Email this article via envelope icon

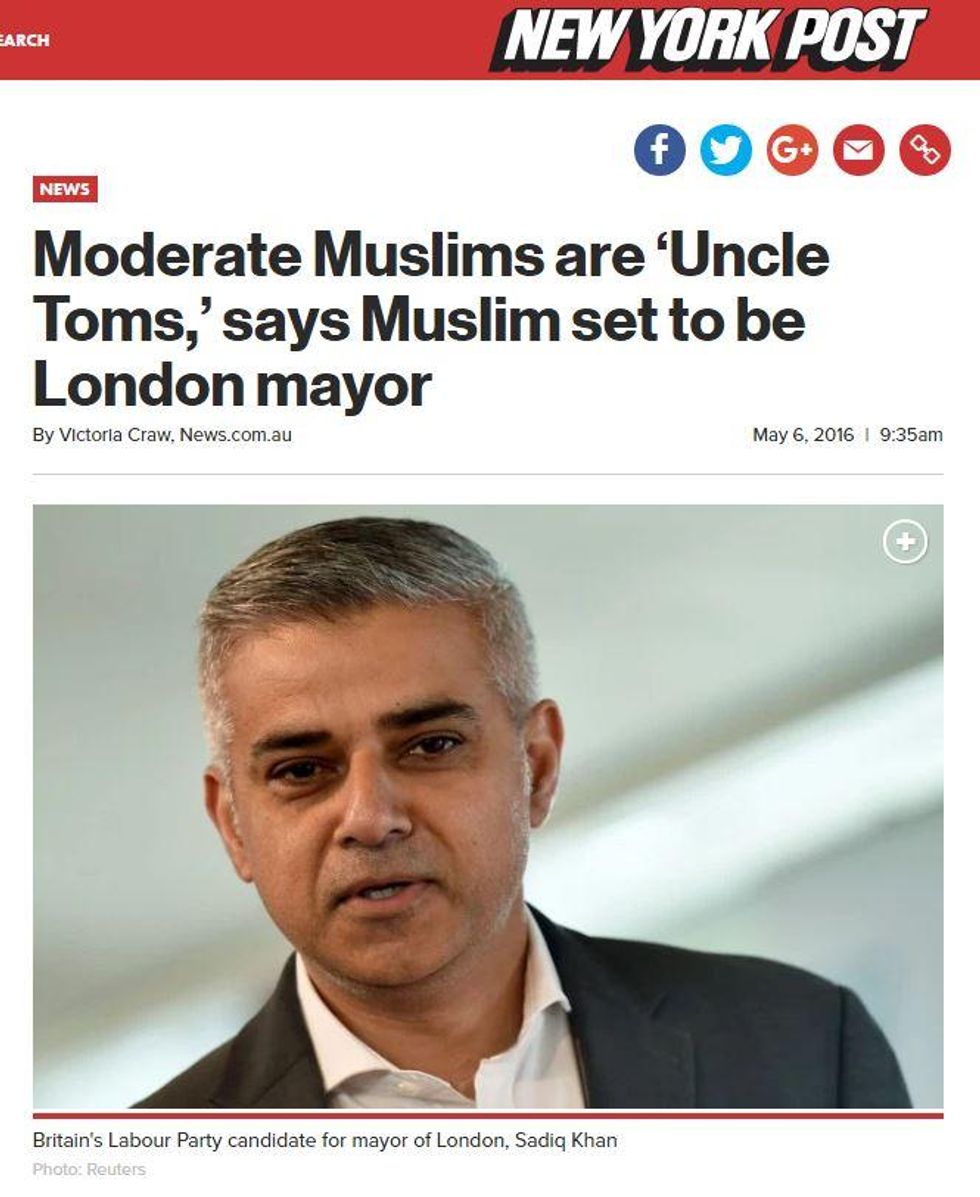coord(859,150)
